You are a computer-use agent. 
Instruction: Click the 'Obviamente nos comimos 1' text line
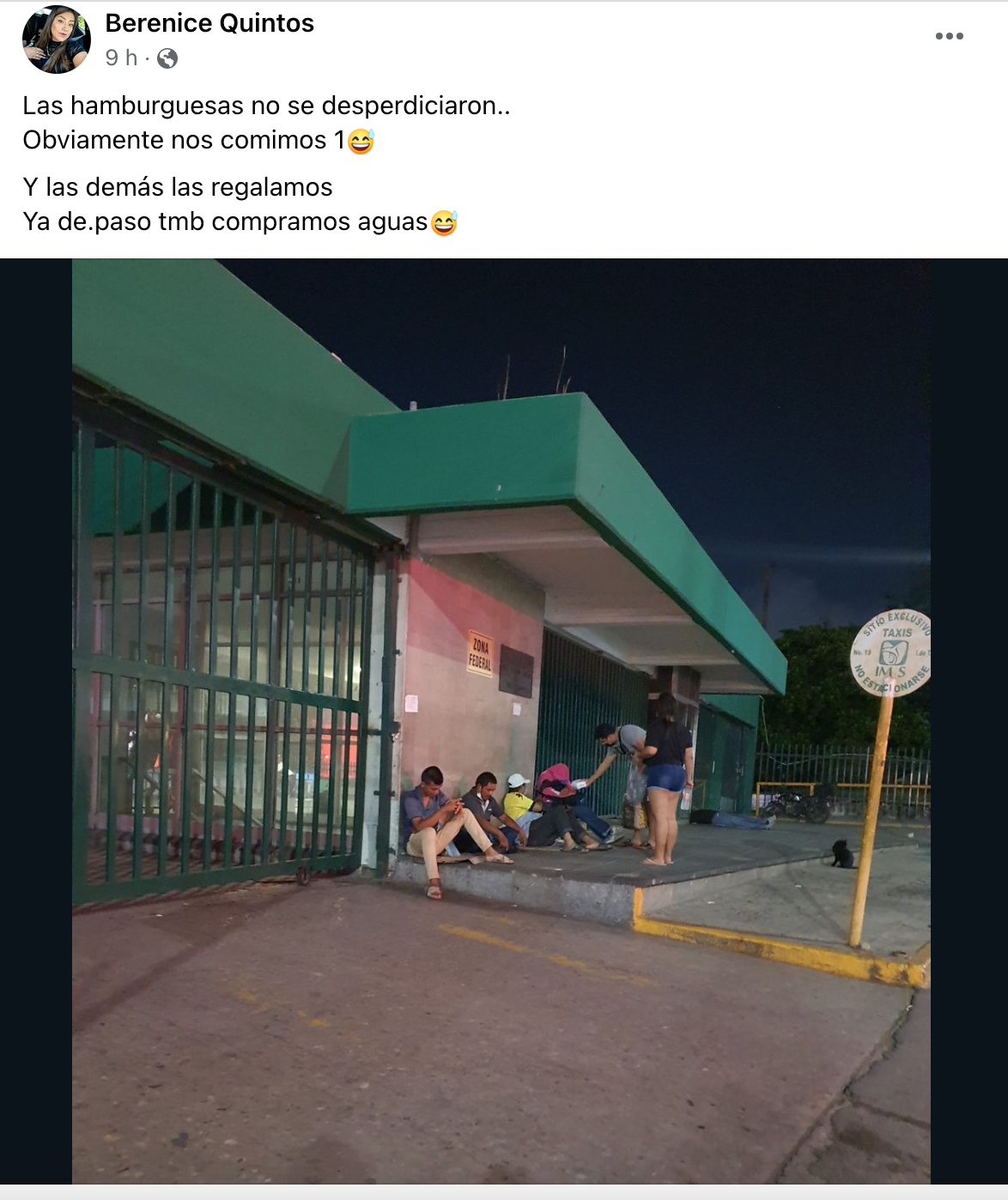(x=184, y=140)
